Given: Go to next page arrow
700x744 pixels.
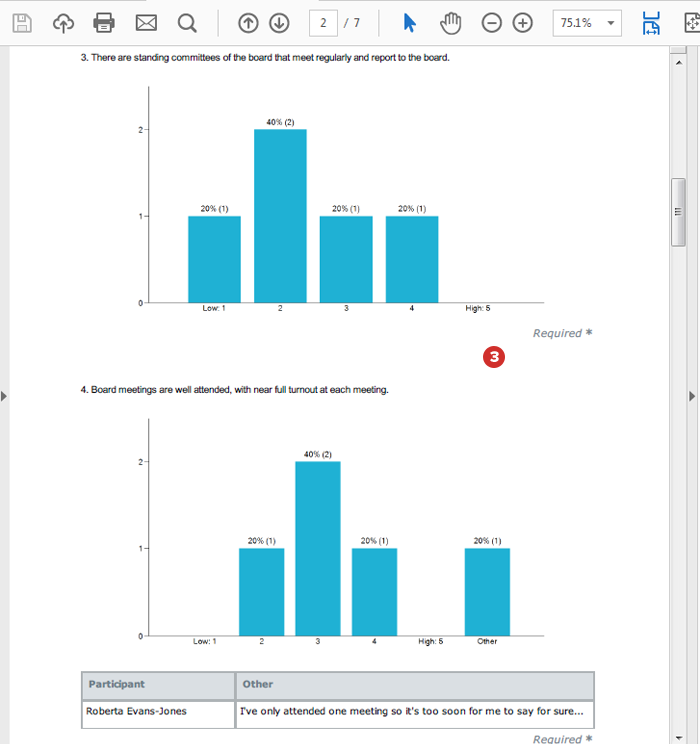Looking at the screenshot, I should point(280,23).
